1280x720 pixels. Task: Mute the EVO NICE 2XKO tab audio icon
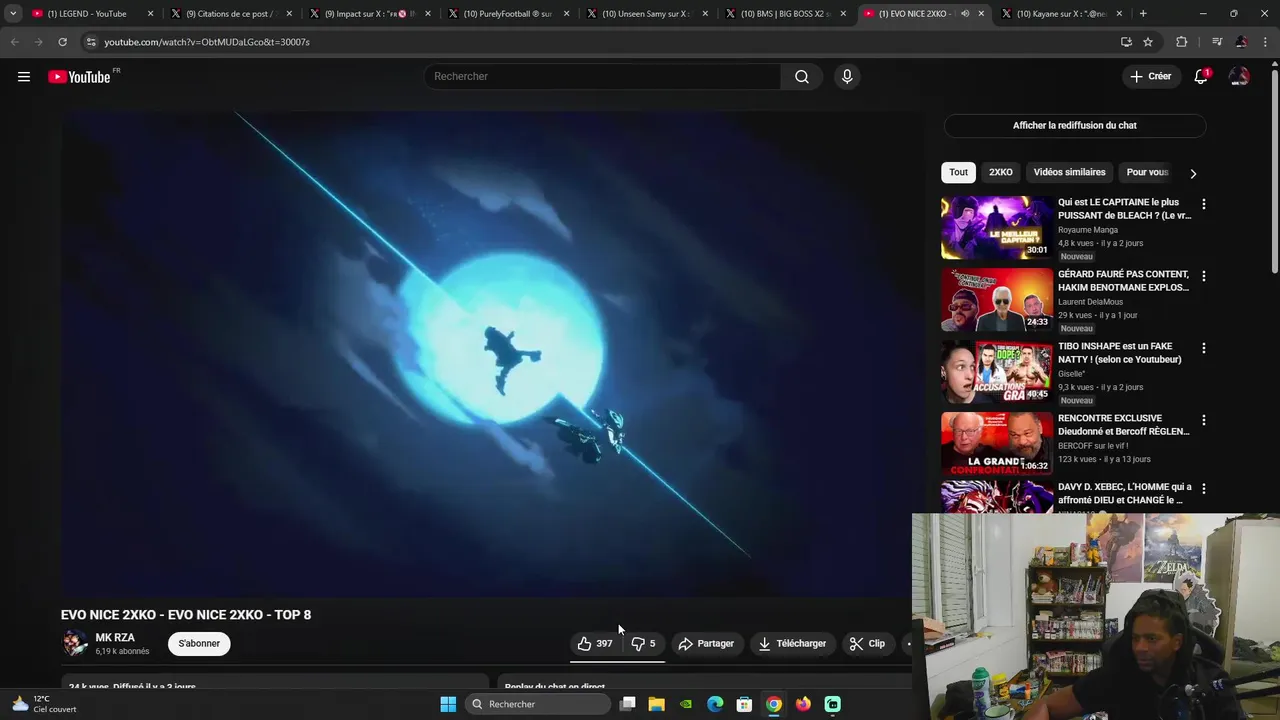pos(965,14)
